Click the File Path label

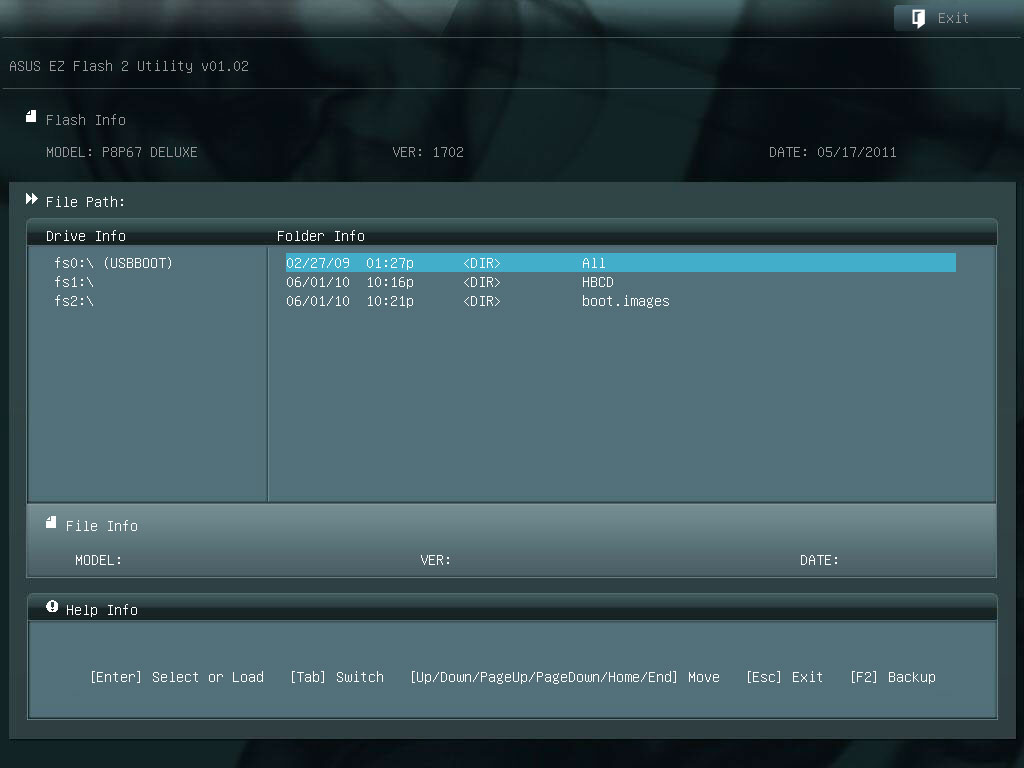coord(85,202)
